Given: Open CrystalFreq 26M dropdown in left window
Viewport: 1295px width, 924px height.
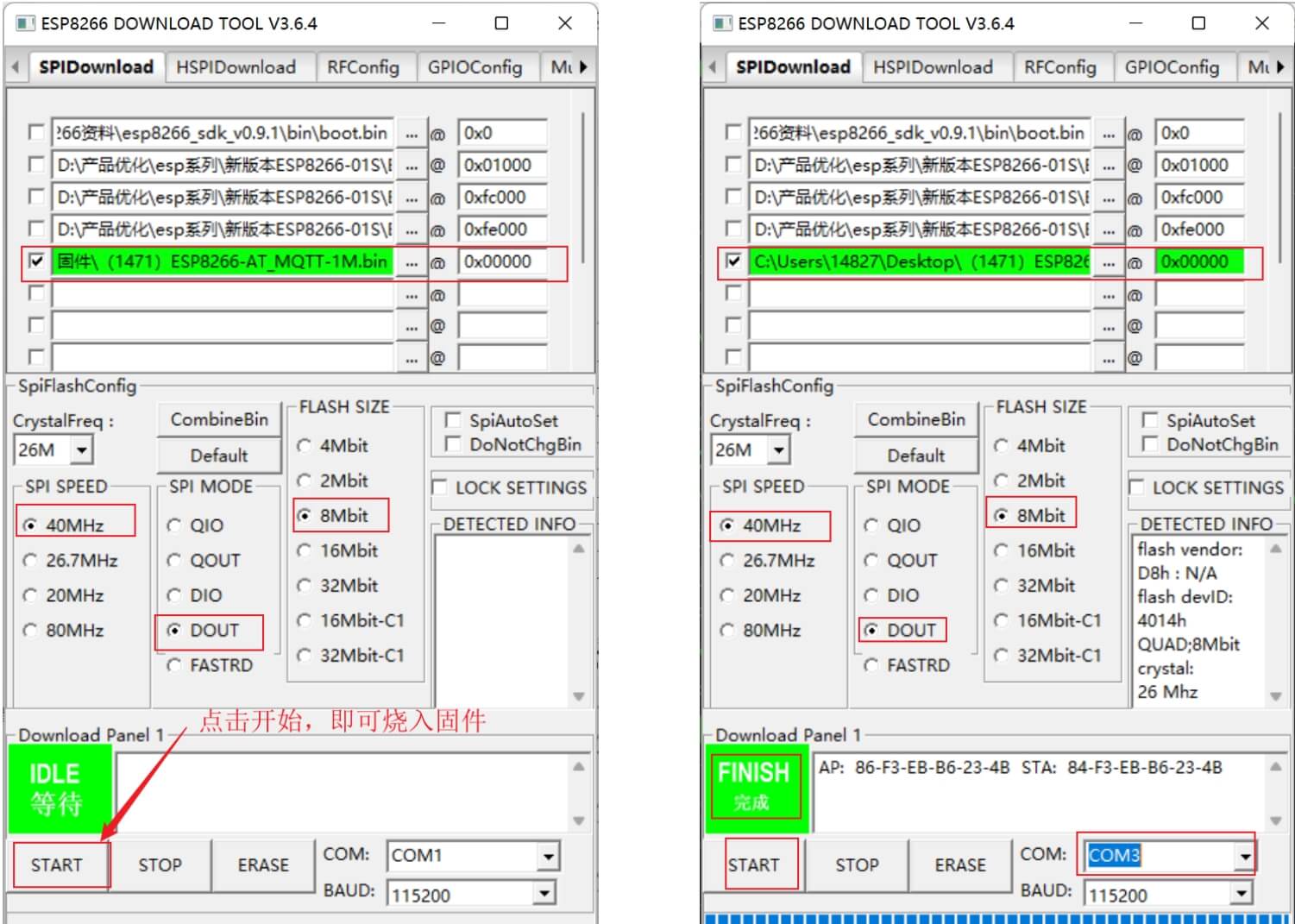Looking at the screenshot, I should (82, 449).
